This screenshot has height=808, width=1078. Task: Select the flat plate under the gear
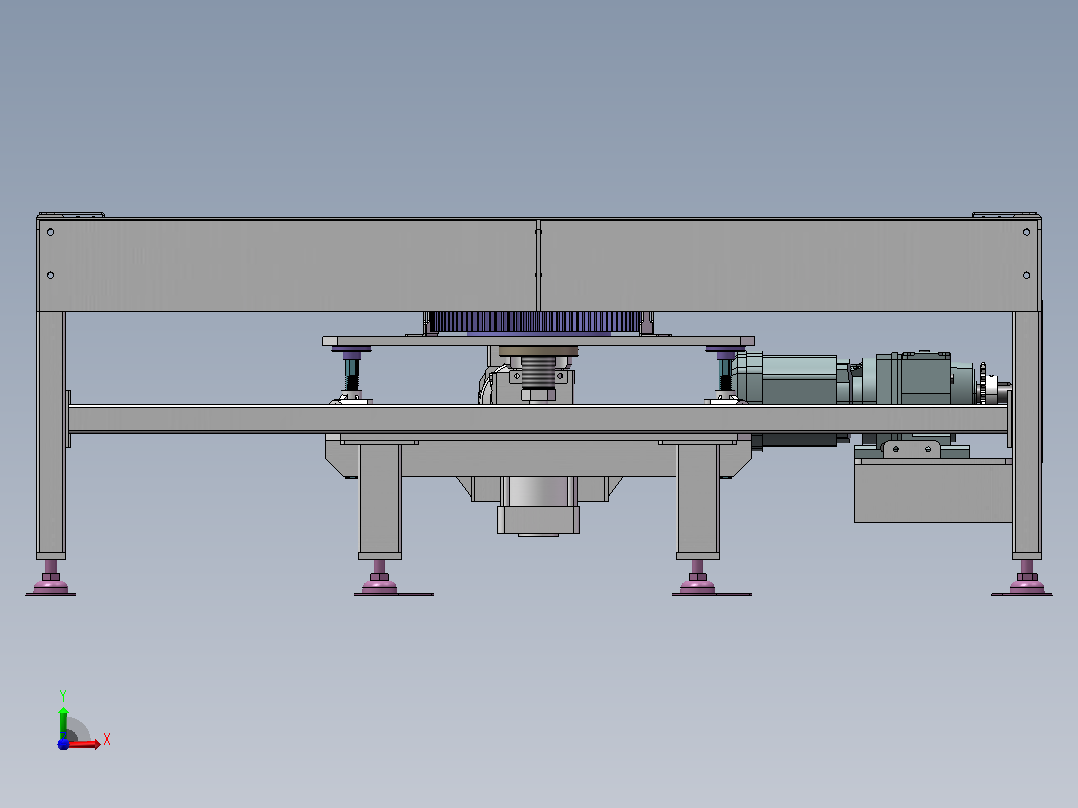(538, 341)
